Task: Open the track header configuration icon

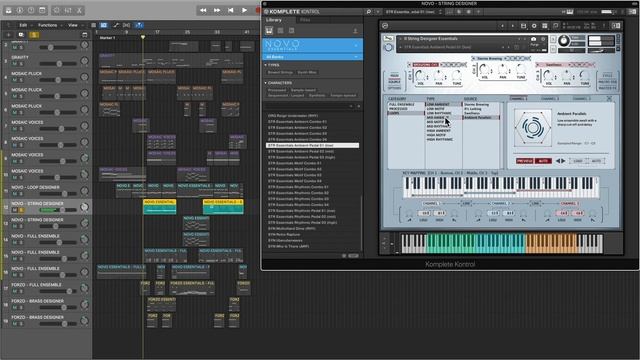Action: click(x=84, y=35)
